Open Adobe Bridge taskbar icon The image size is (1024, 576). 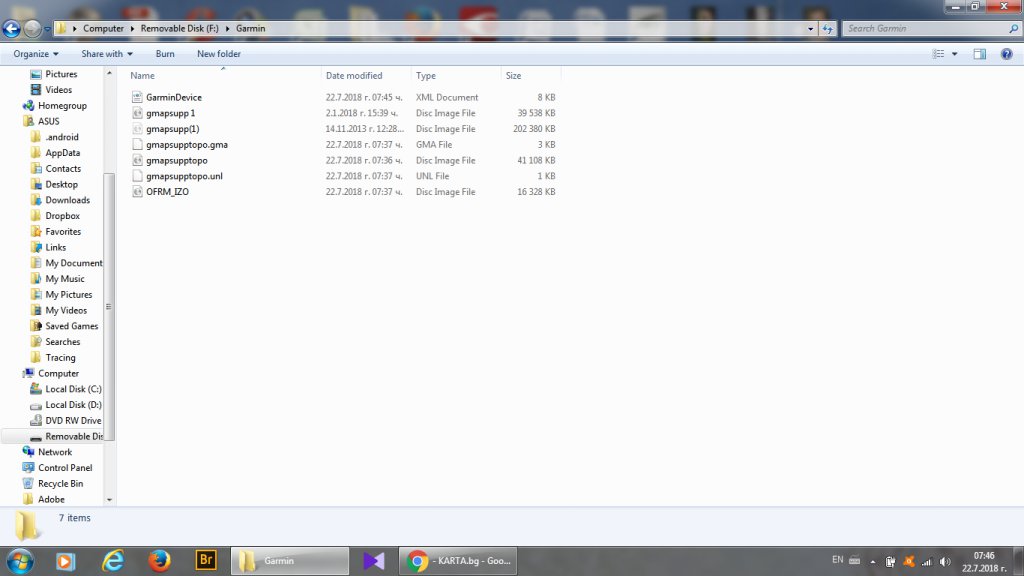(206, 560)
